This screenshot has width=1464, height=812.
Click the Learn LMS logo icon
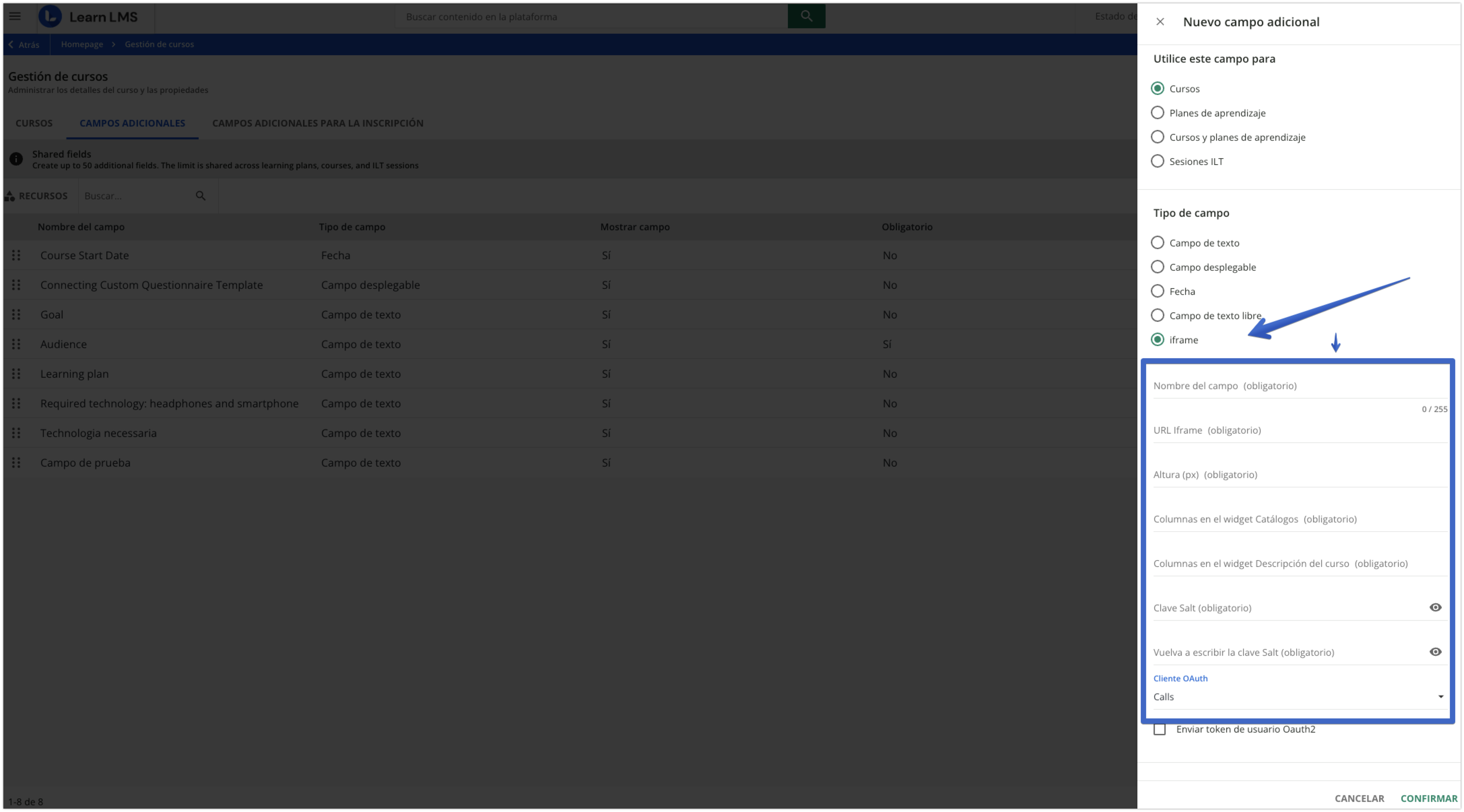(x=50, y=16)
